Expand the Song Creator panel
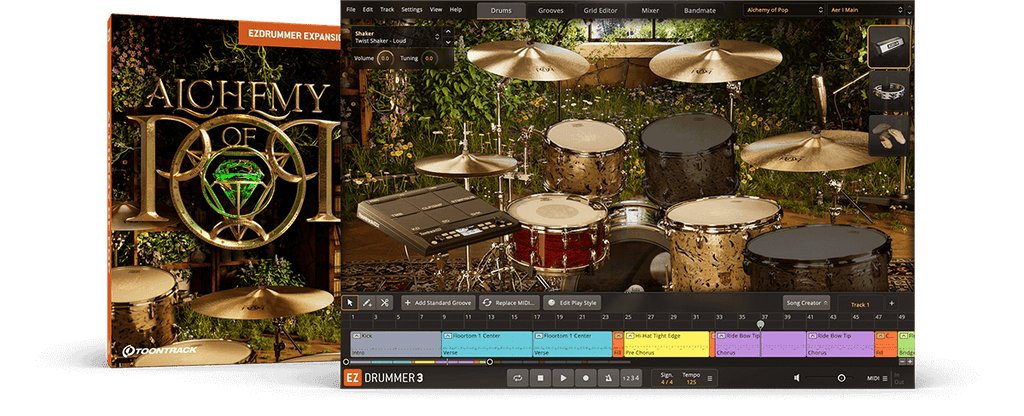1024x416 pixels. 807,303
